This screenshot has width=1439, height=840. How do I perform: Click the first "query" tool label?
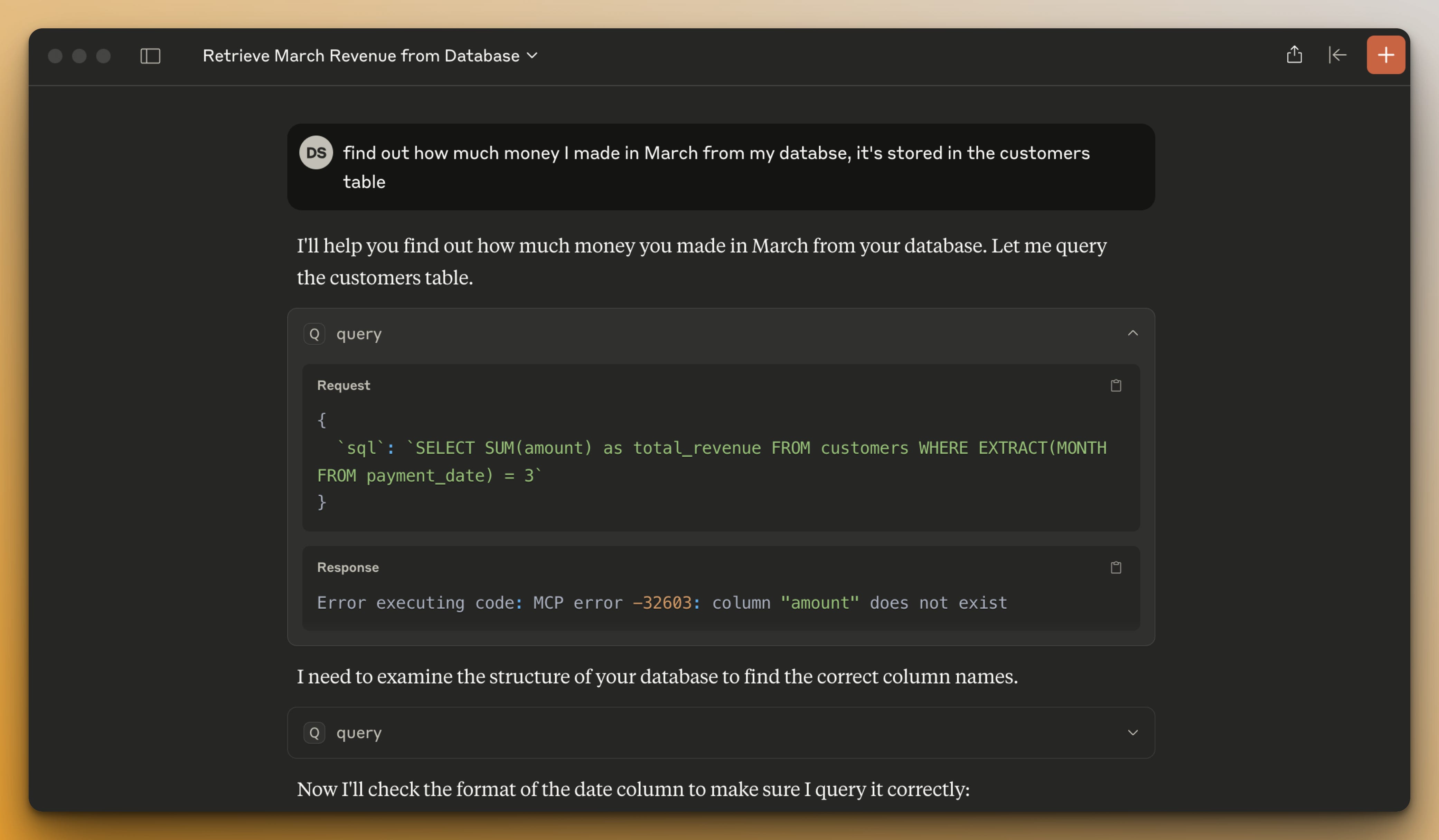(359, 334)
